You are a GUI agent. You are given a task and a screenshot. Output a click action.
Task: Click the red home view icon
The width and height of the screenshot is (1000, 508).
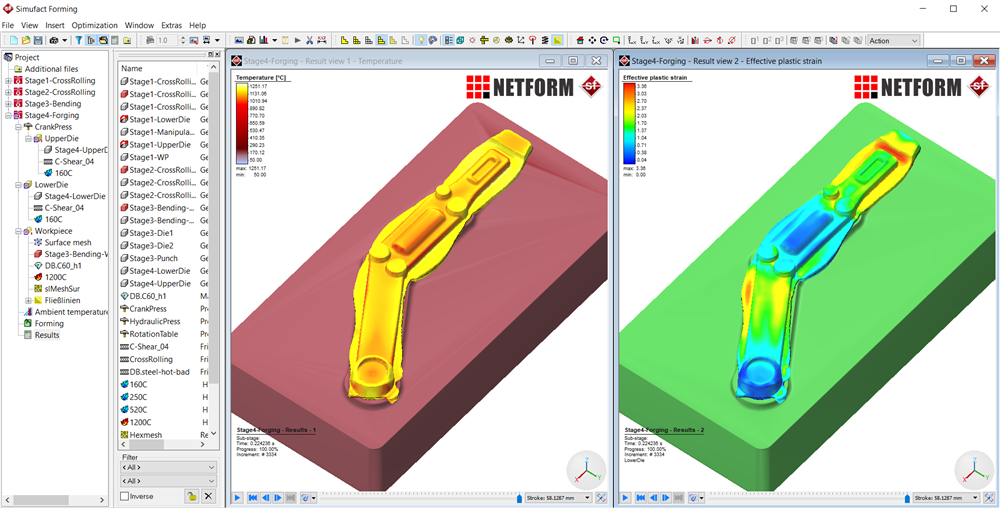click(580, 41)
